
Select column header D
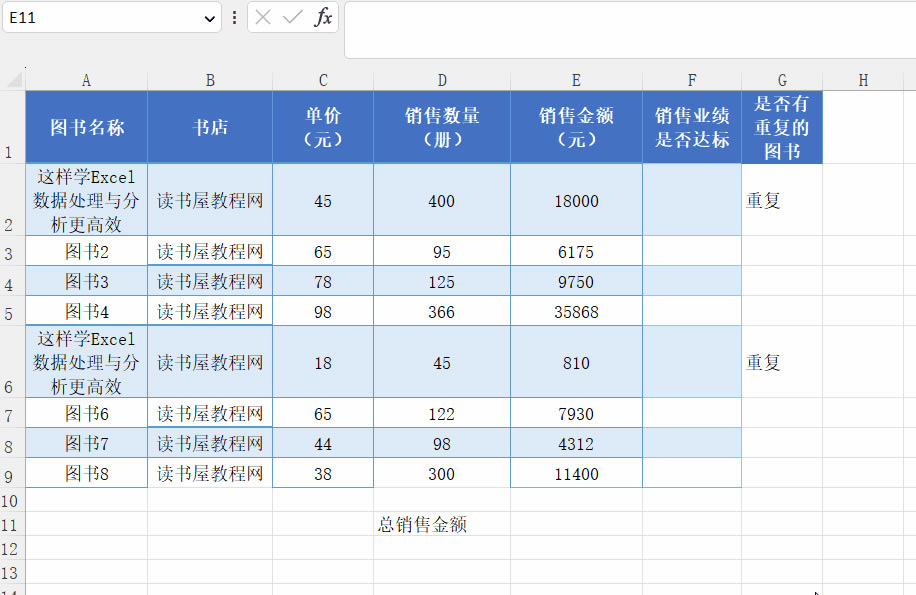[442, 78]
